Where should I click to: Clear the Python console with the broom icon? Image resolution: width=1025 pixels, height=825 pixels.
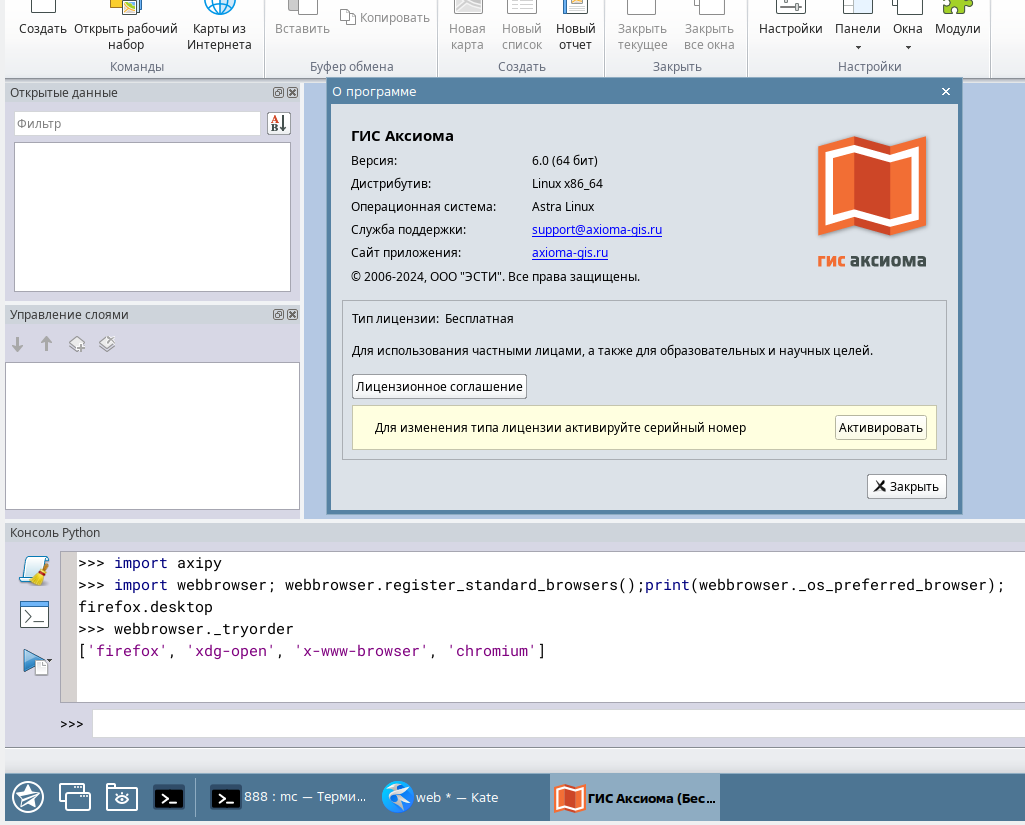[x=33, y=570]
